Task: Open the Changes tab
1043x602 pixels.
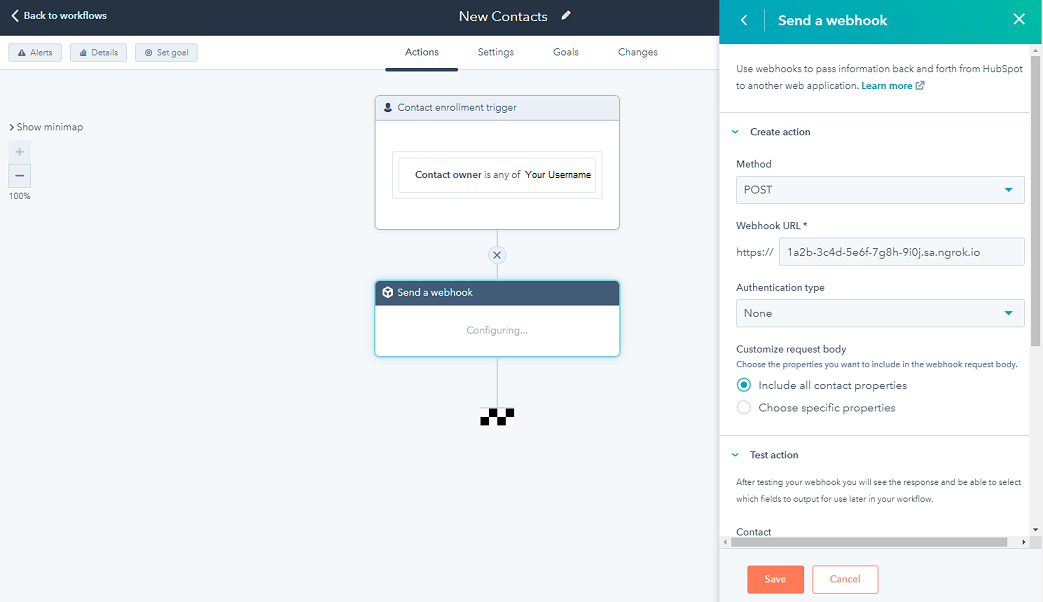Action: (638, 52)
